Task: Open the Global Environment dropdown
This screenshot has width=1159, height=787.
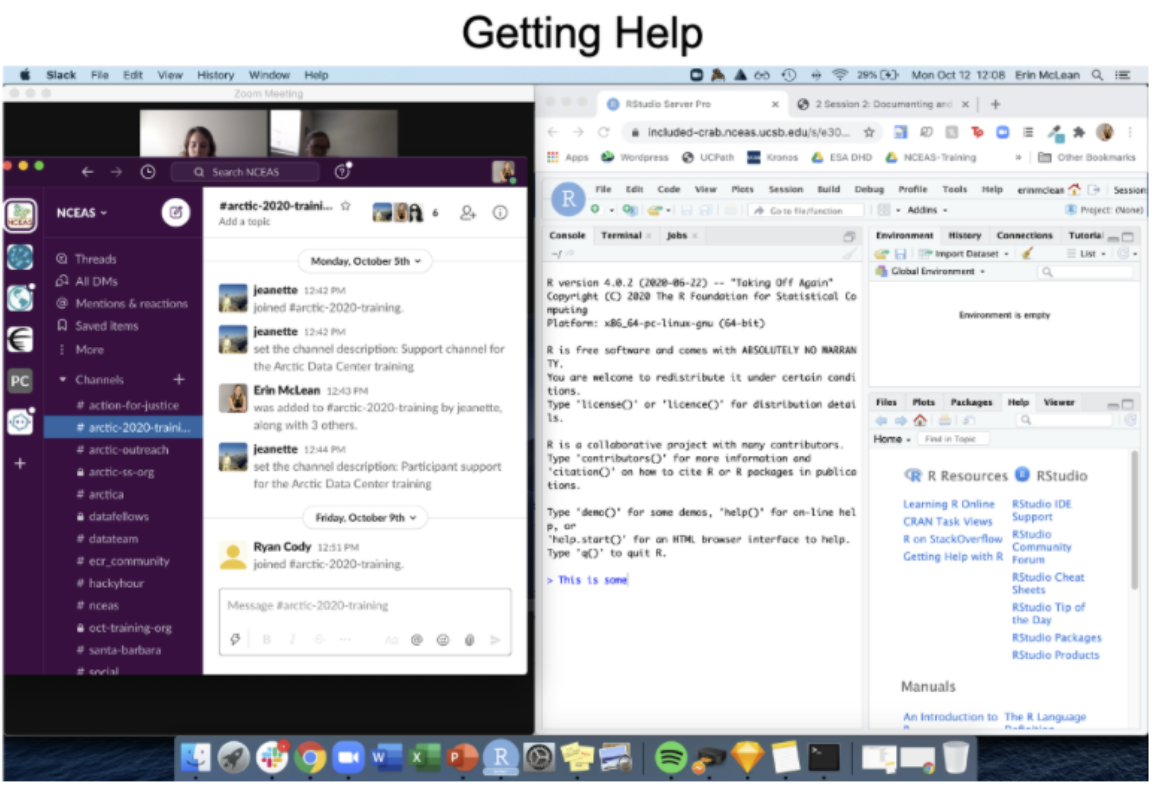Action: tap(931, 272)
